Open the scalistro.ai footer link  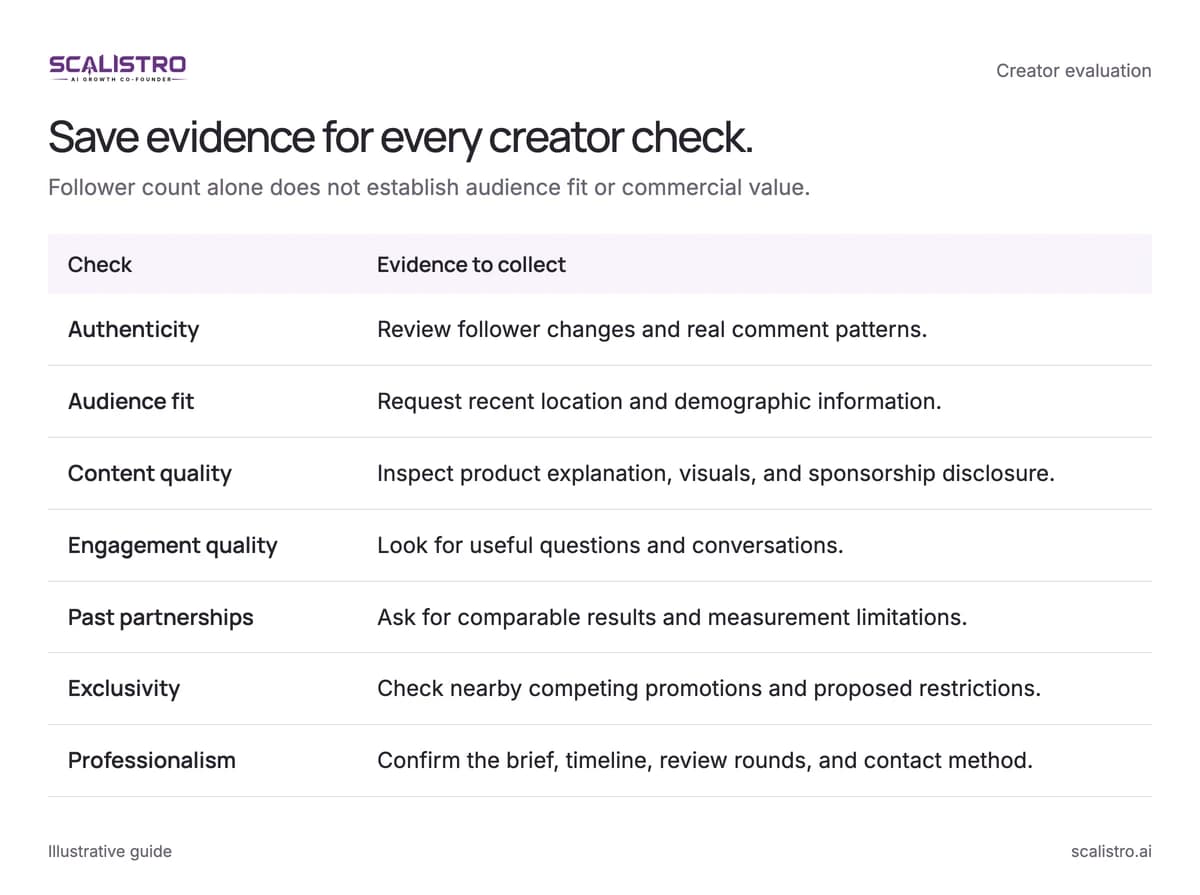coord(1111,851)
